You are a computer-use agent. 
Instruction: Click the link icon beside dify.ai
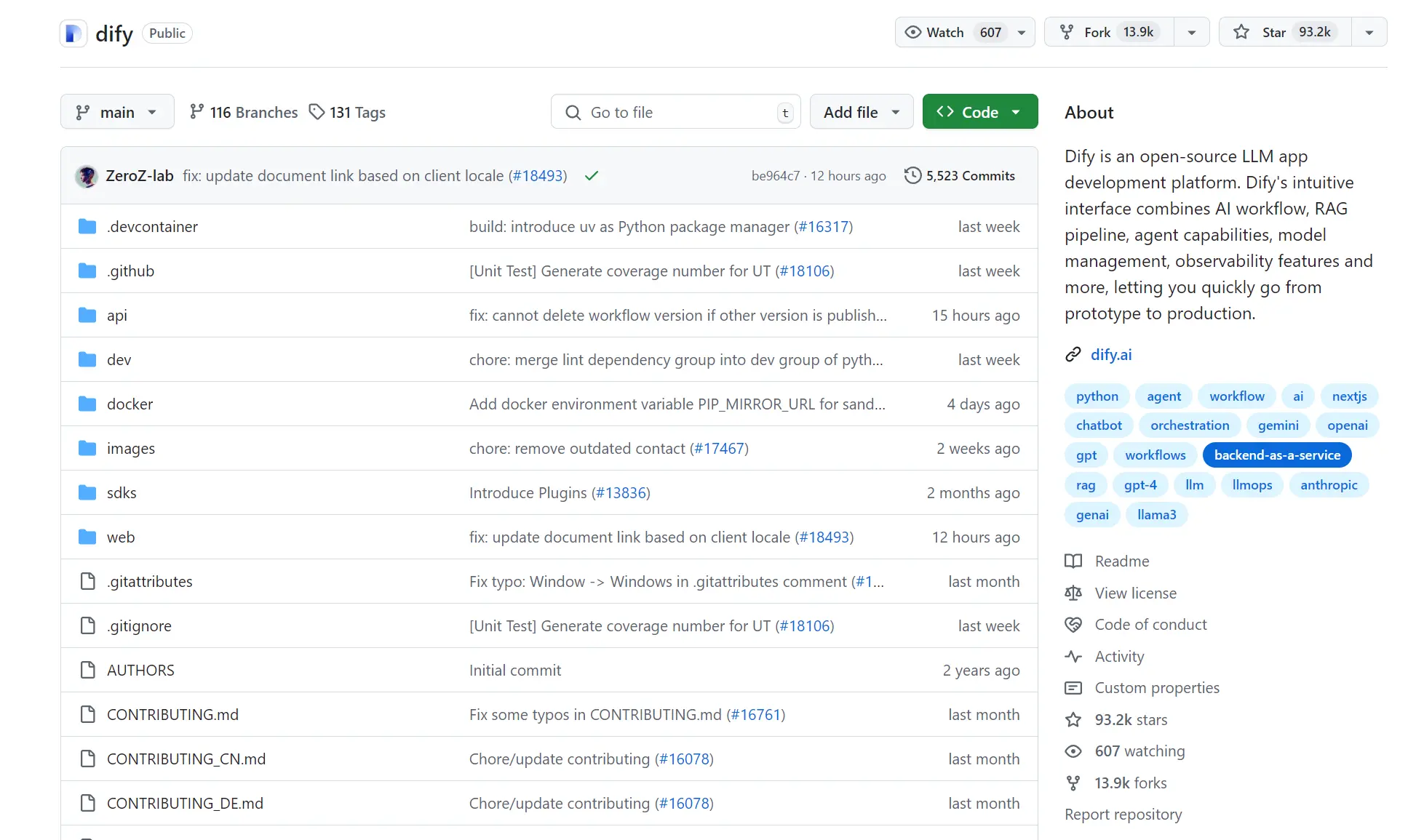(x=1073, y=355)
